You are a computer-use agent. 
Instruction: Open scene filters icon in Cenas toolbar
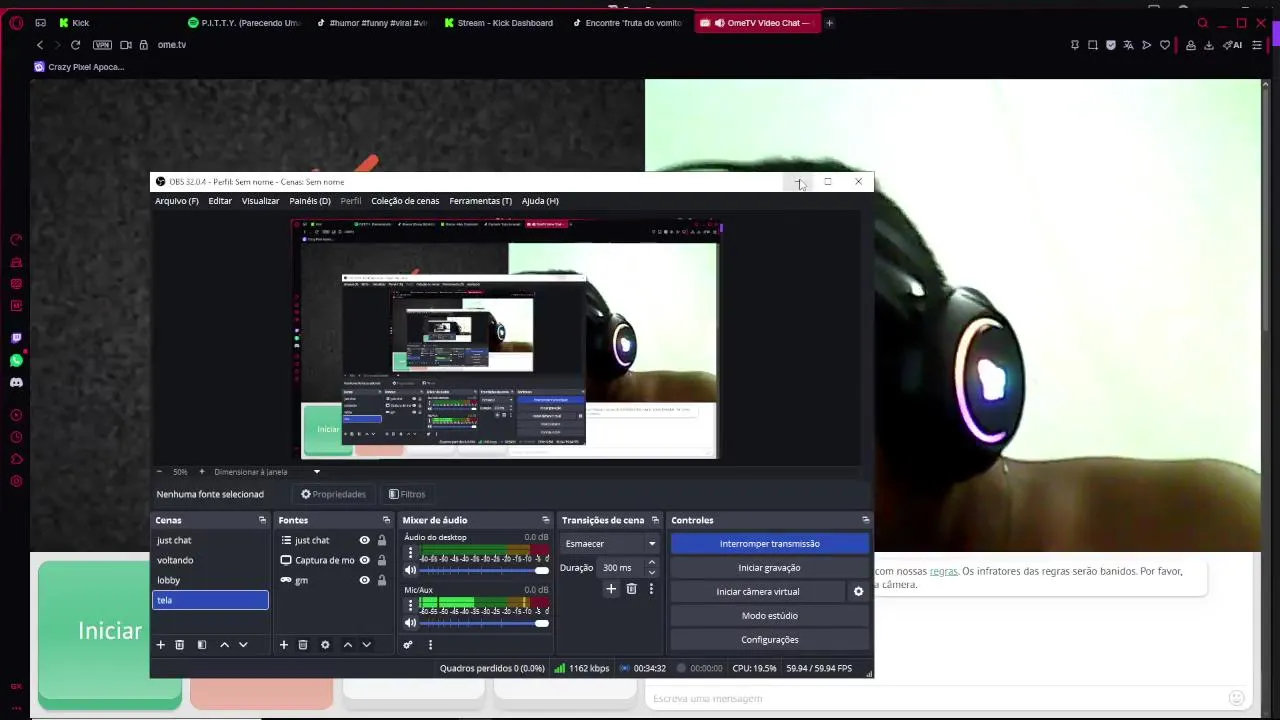pyautogui.click(x=201, y=645)
